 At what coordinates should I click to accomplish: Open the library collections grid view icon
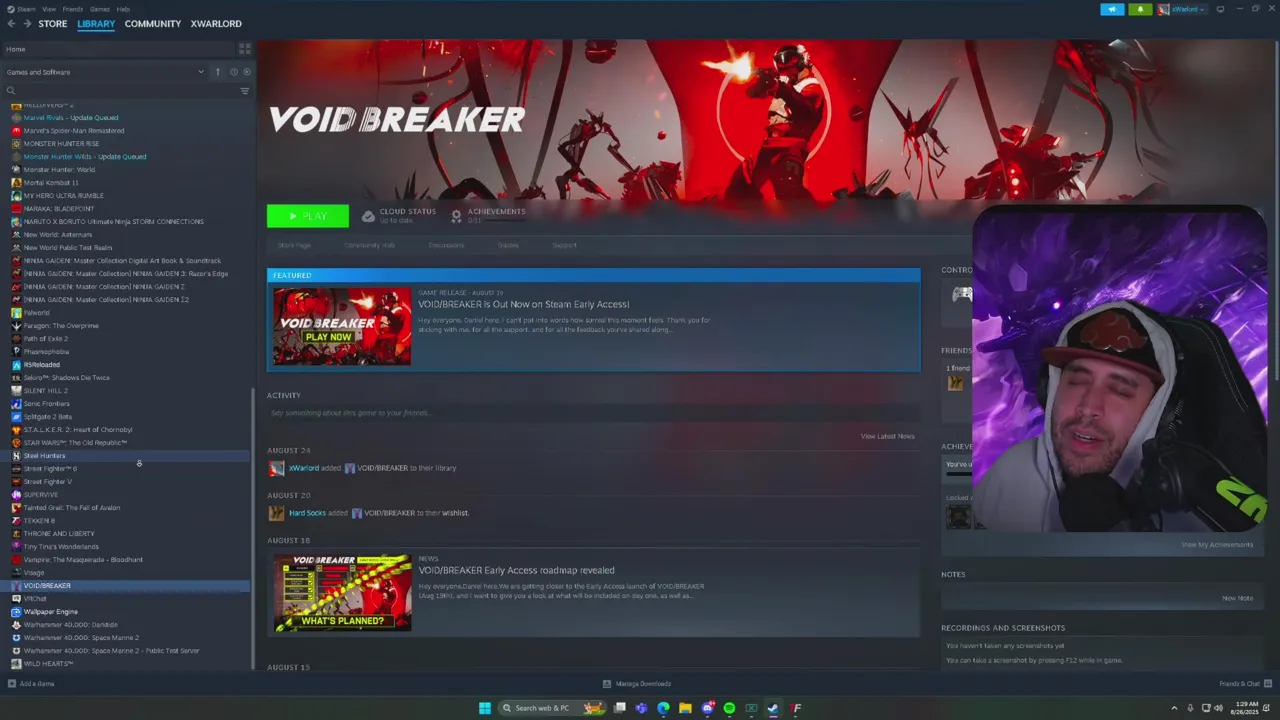(x=244, y=48)
